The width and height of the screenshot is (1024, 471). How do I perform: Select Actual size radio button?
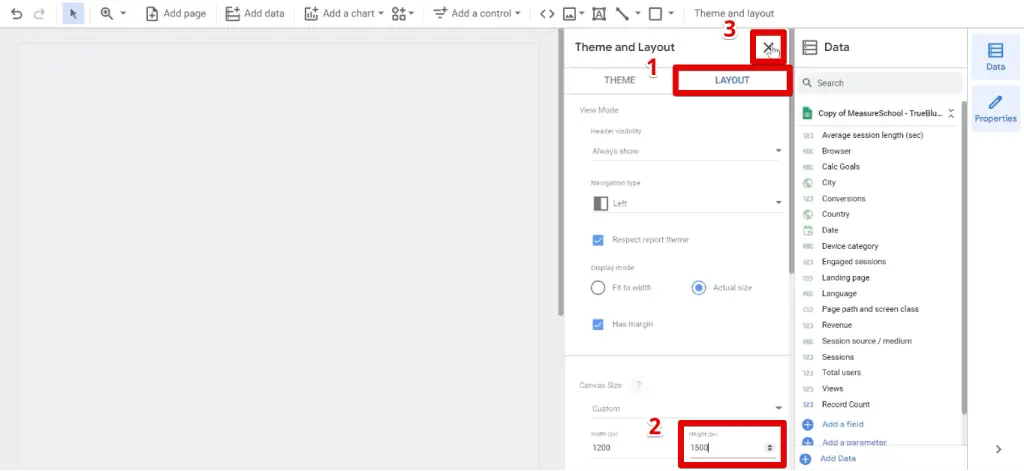click(x=699, y=287)
